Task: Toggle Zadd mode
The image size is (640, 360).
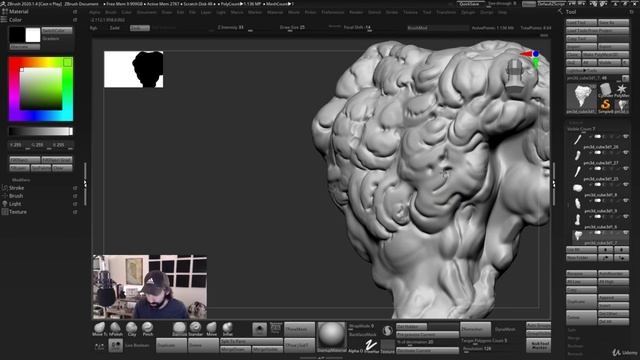Action: coord(115,28)
